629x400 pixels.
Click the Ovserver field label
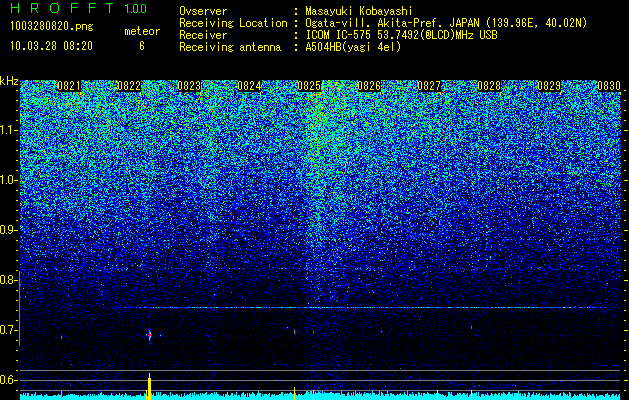(203, 11)
